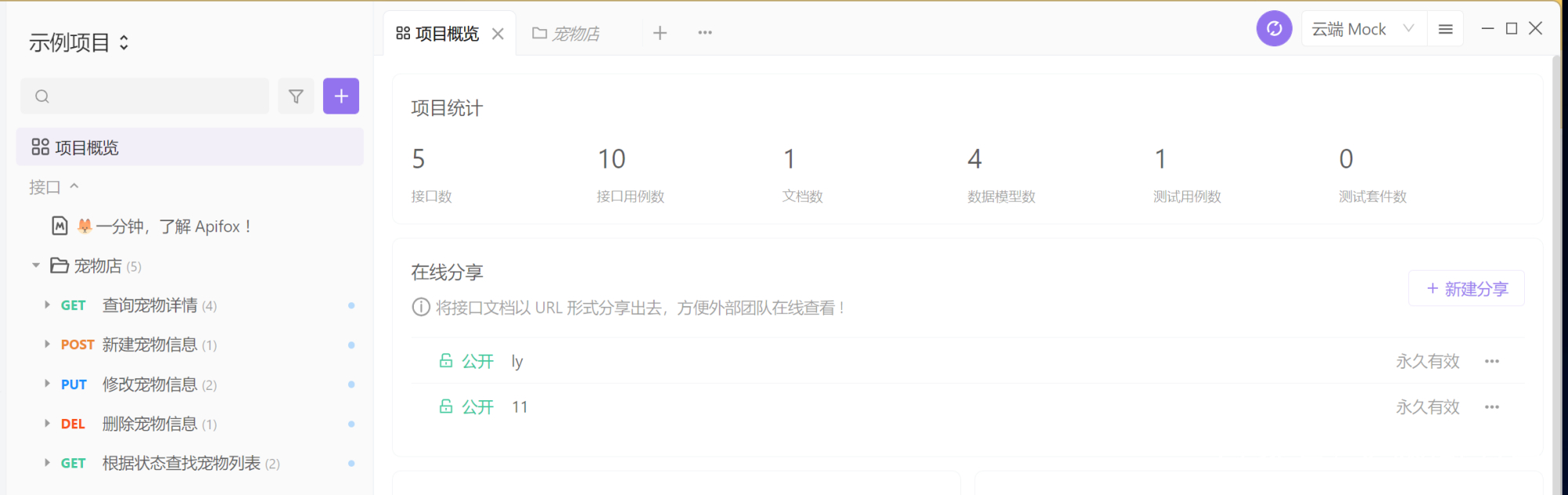Expand the GET 查询宠物详情 arrow
Viewport: 1568px width, 495px height.
pos(47,304)
